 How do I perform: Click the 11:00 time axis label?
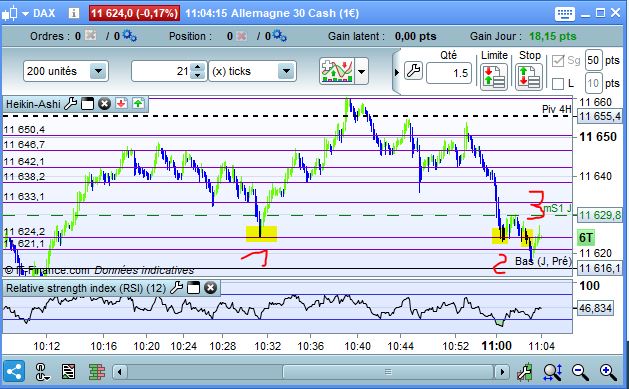[x=497, y=346]
